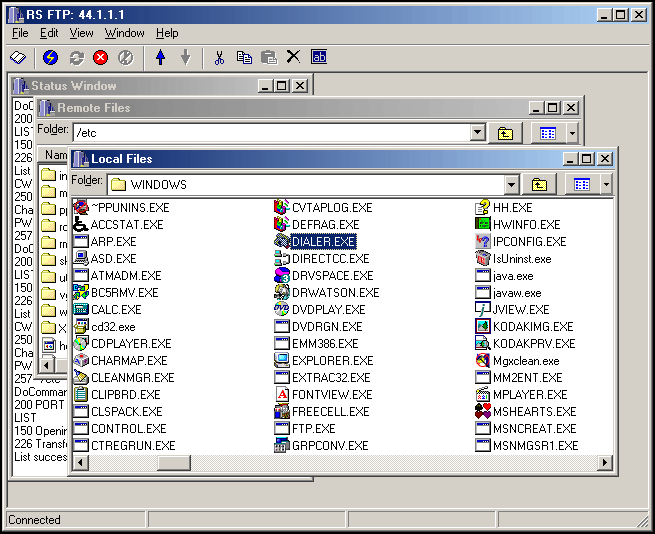Click the site manager book toolbar icon
The image size is (655, 534).
(x=18, y=57)
